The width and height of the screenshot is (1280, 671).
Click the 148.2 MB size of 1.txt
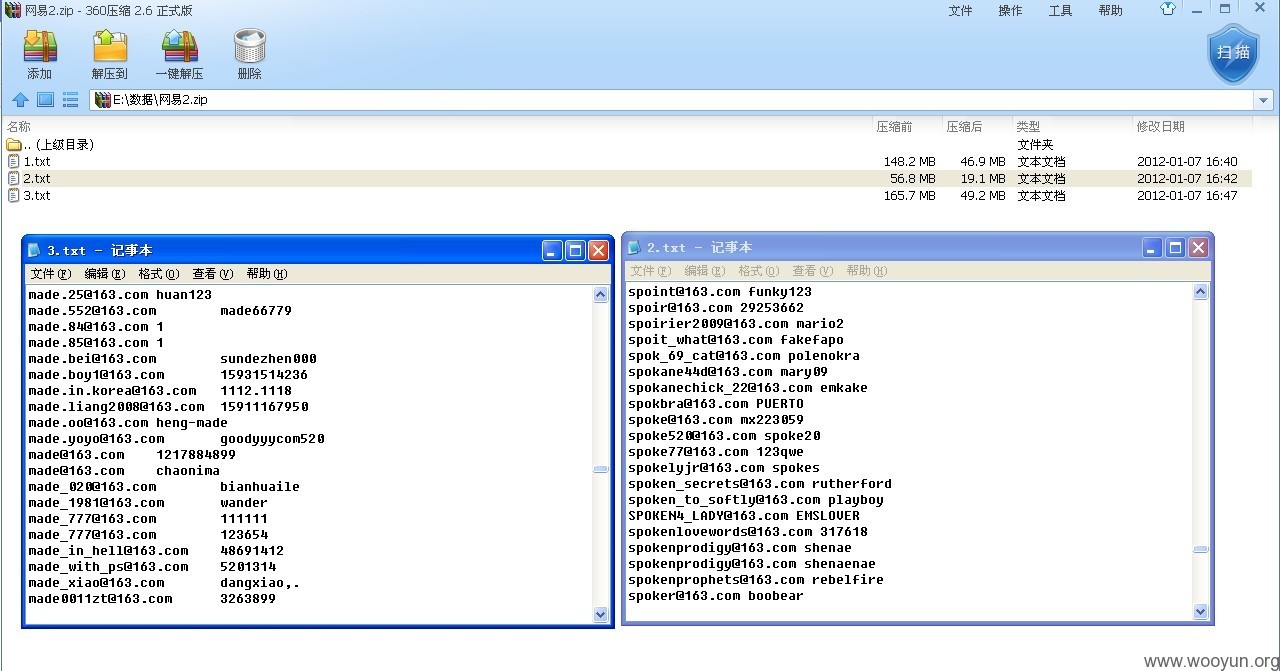tap(909, 161)
